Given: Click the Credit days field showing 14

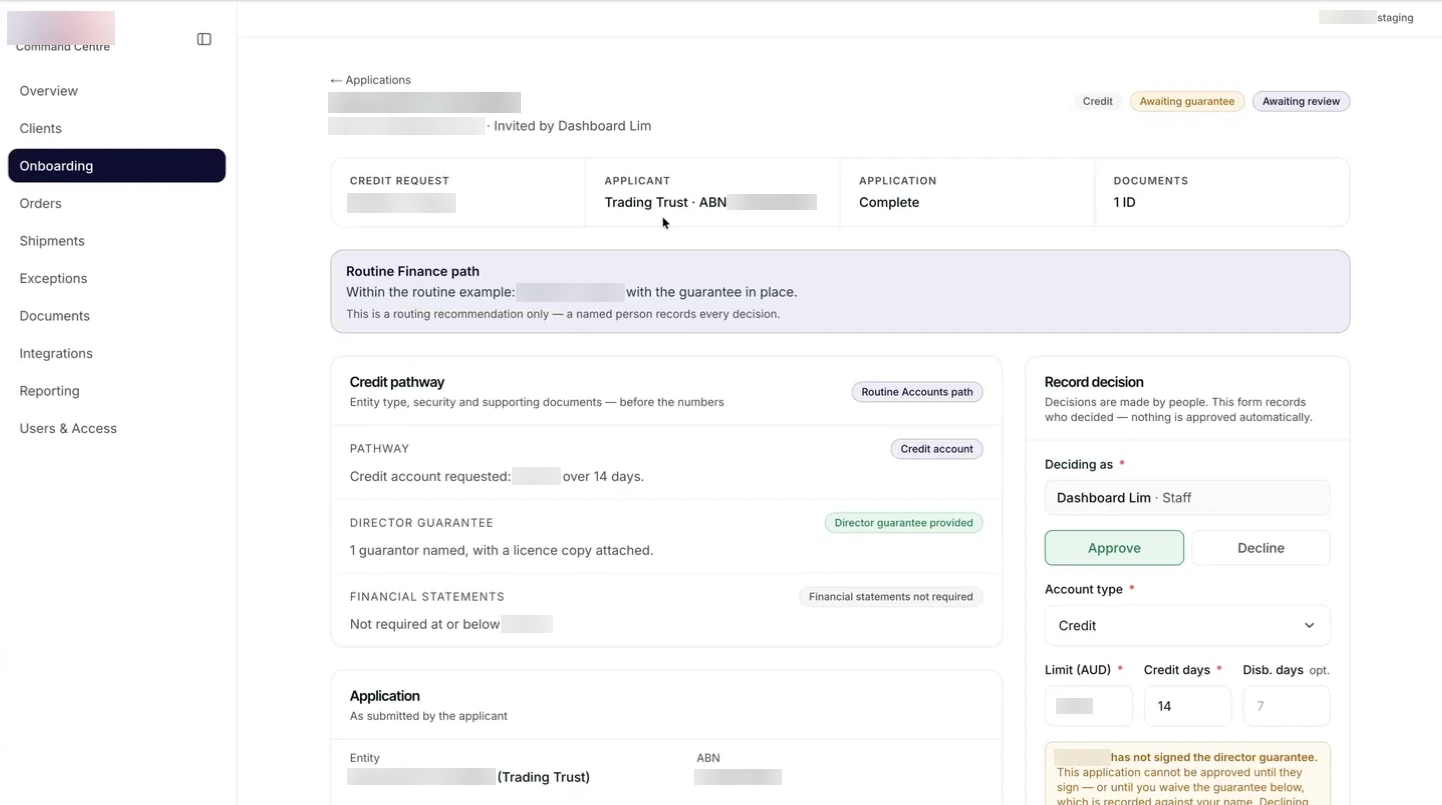Looking at the screenshot, I should coord(1187,706).
